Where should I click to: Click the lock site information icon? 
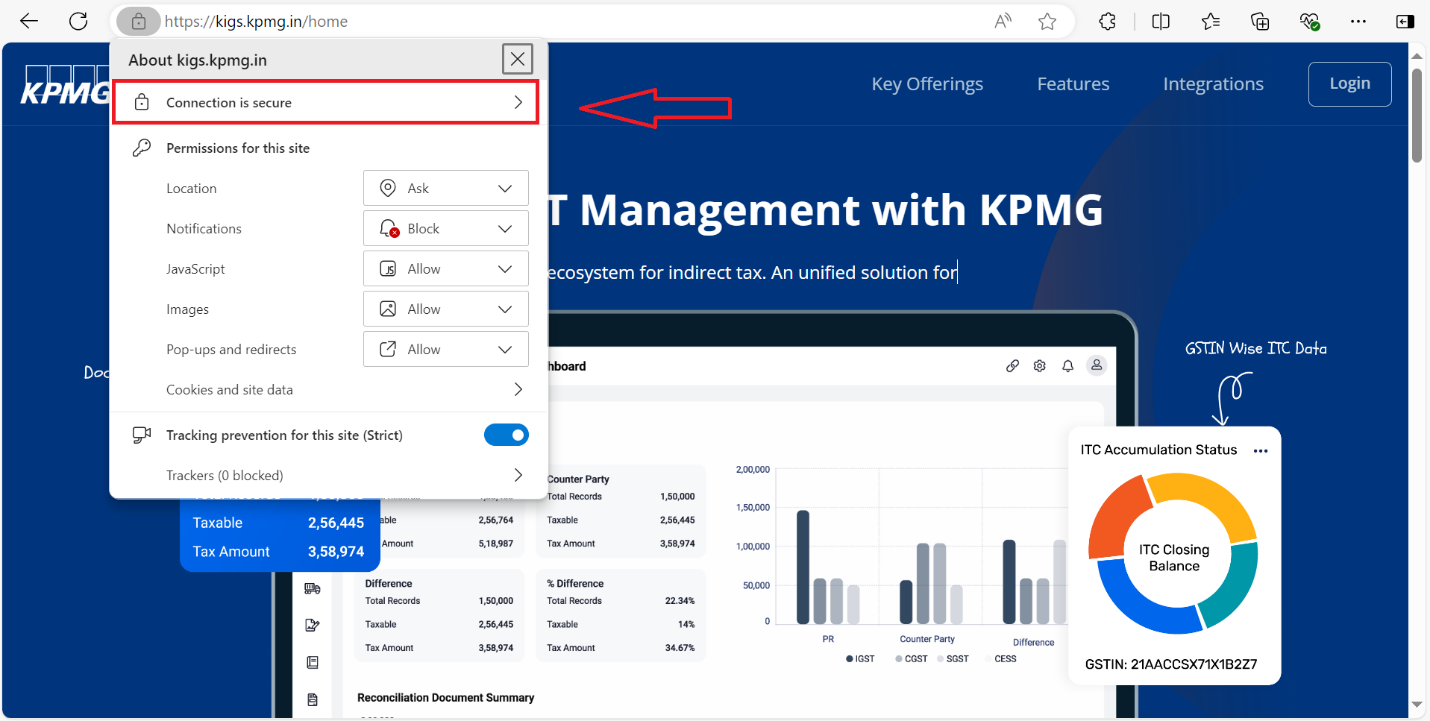[x=139, y=21]
